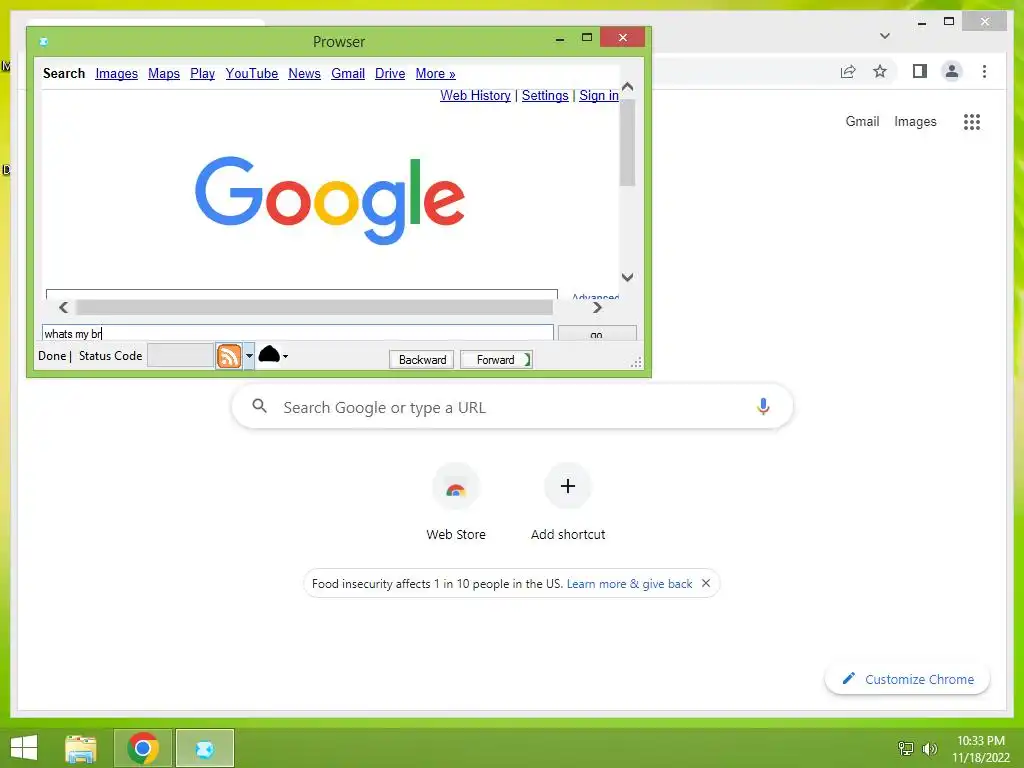Image resolution: width=1024 pixels, height=768 pixels.
Task: Open Chrome tab search chevron
Action: [885, 36]
